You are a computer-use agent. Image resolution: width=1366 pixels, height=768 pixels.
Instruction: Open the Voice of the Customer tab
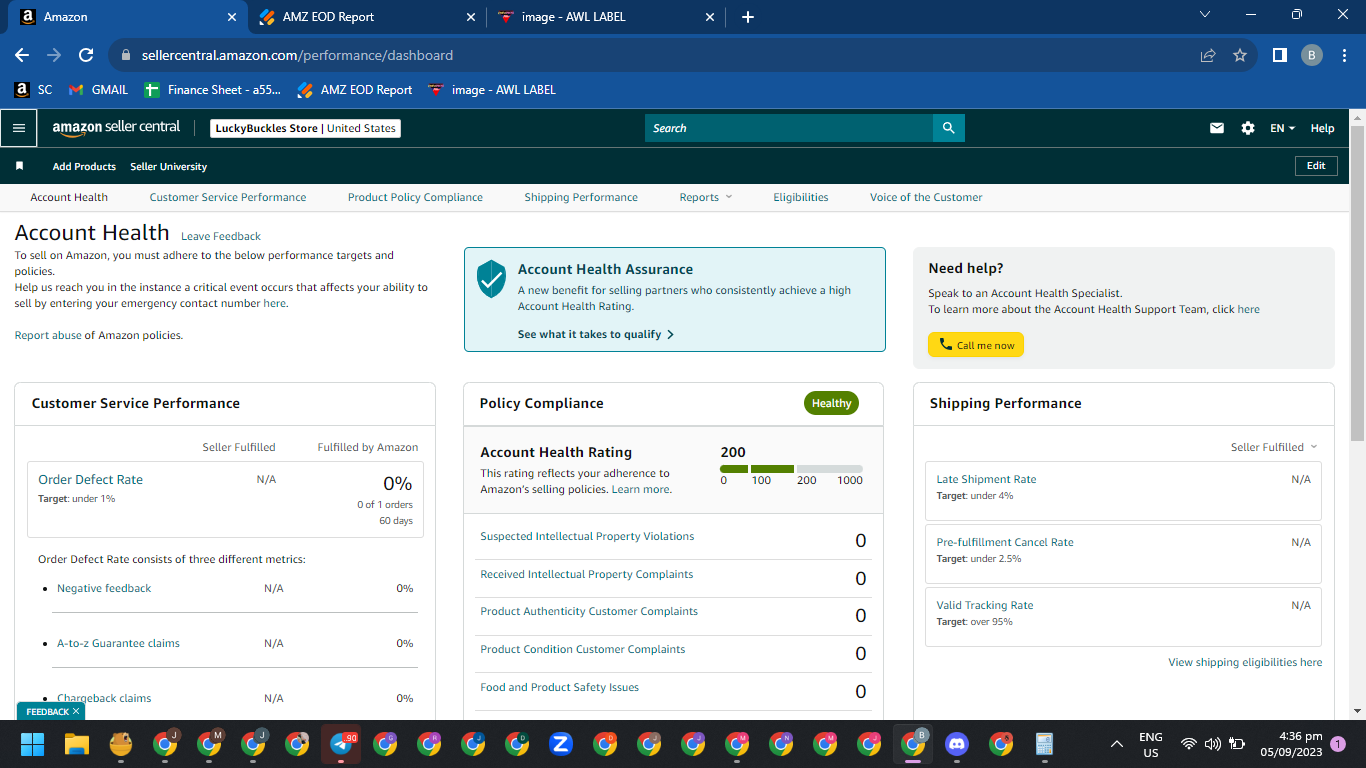pos(926,197)
